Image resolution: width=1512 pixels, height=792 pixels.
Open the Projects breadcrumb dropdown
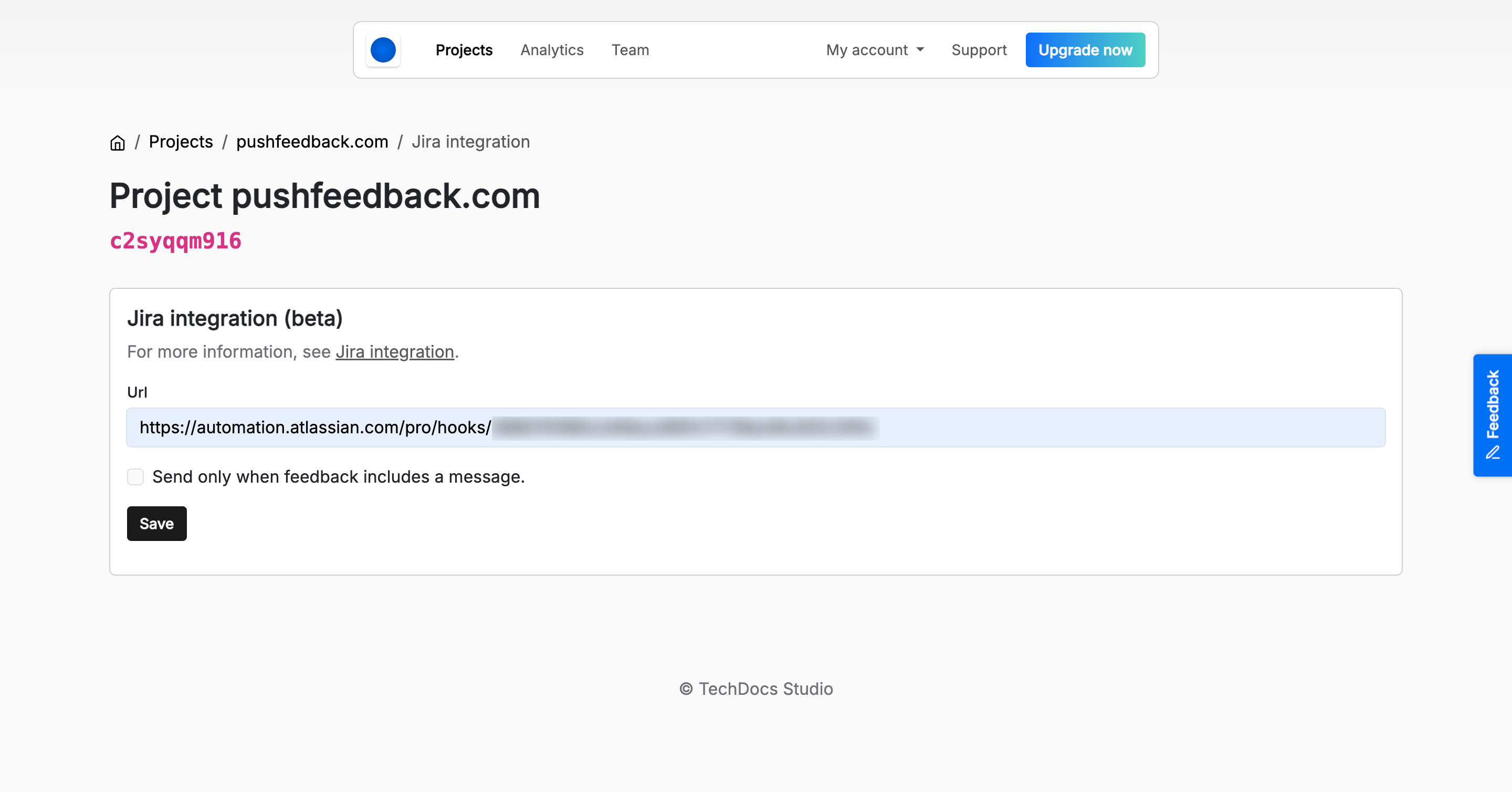[181, 142]
